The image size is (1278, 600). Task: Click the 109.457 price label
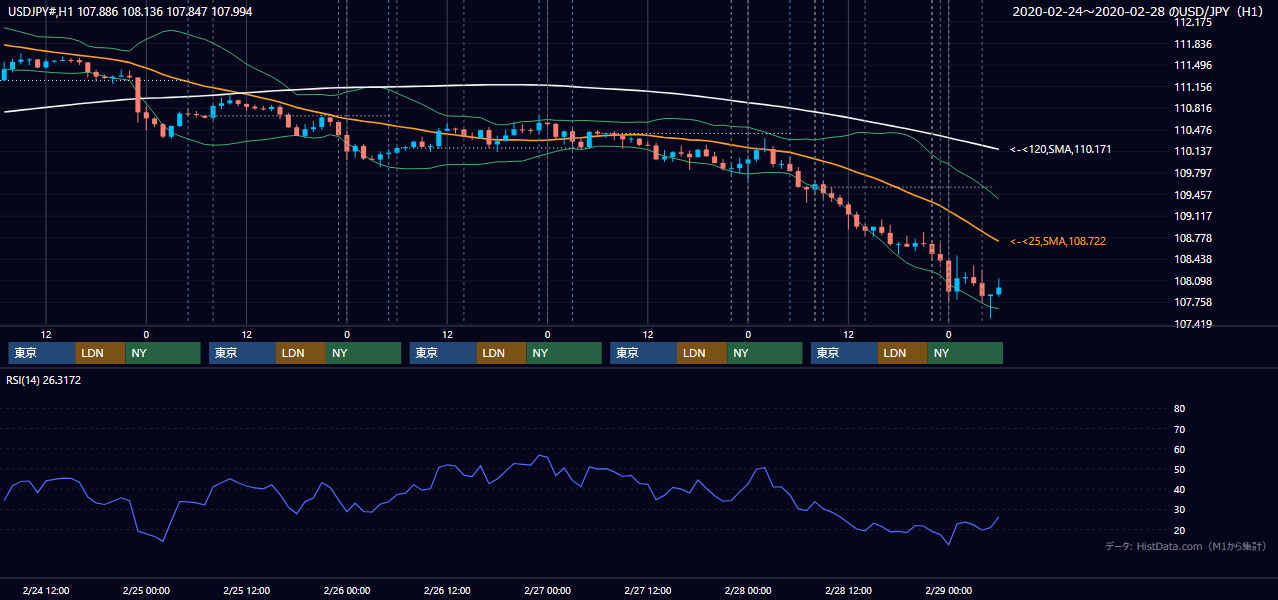tap(1192, 195)
